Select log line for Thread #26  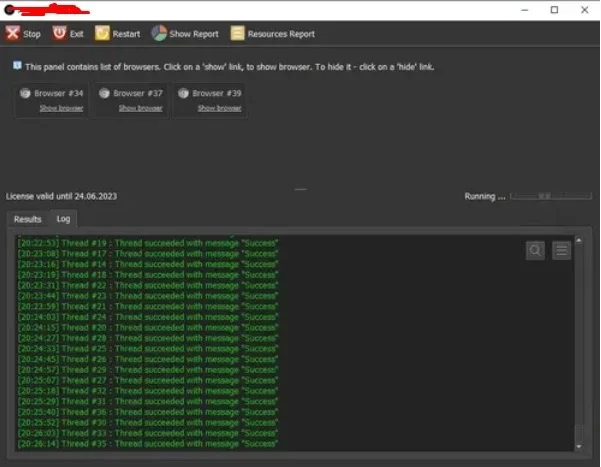click(x=148, y=359)
